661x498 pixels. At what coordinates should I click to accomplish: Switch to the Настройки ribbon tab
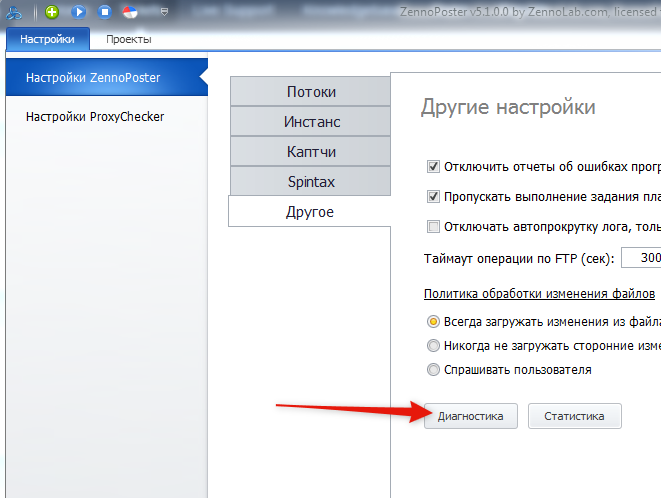coord(47,39)
